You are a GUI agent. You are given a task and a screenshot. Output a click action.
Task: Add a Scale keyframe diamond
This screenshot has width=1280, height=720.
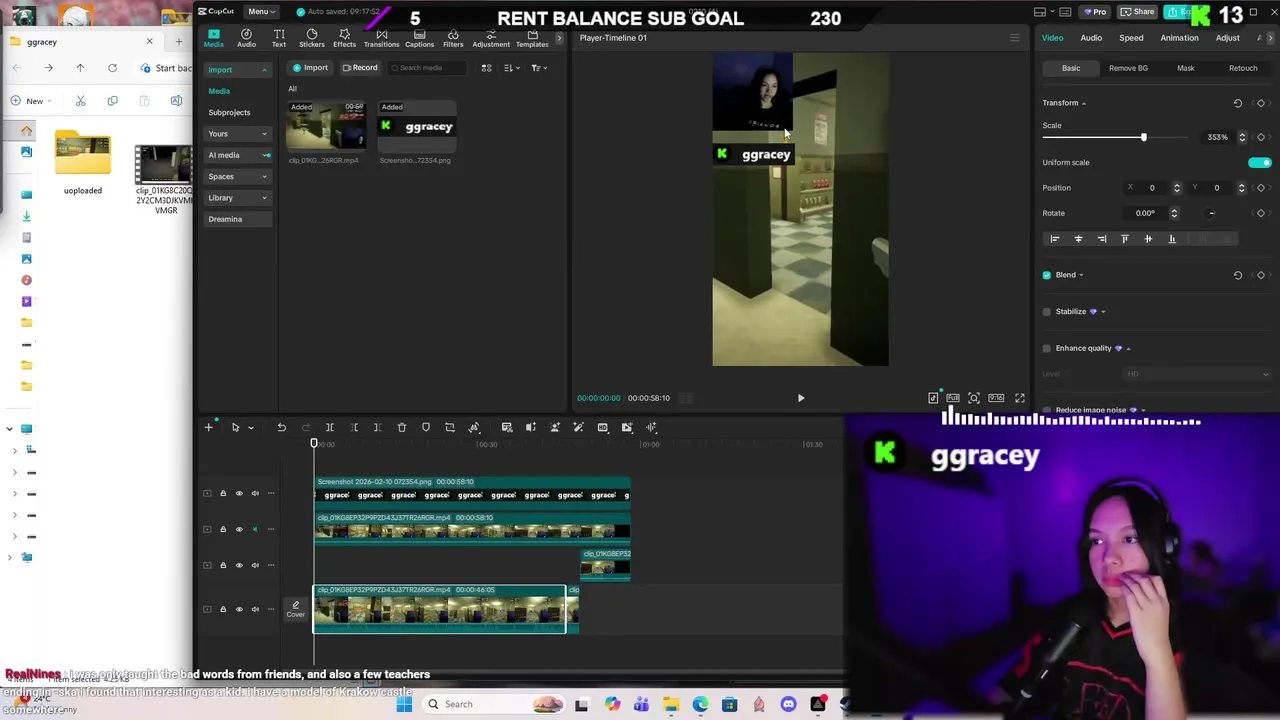pos(1261,137)
